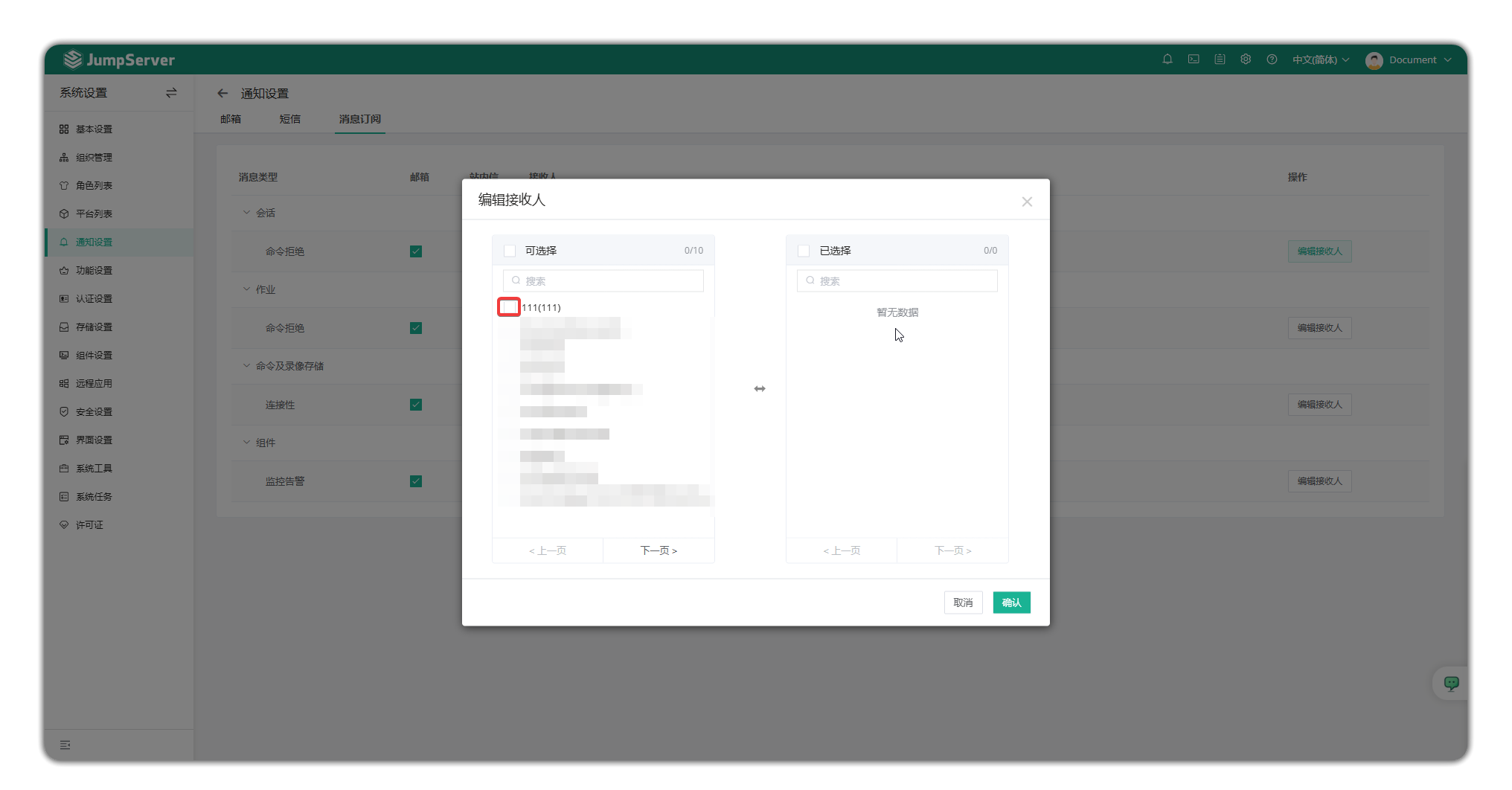Toggle 邮箱 checkbox for 监控告警

(x=416, y=481)
